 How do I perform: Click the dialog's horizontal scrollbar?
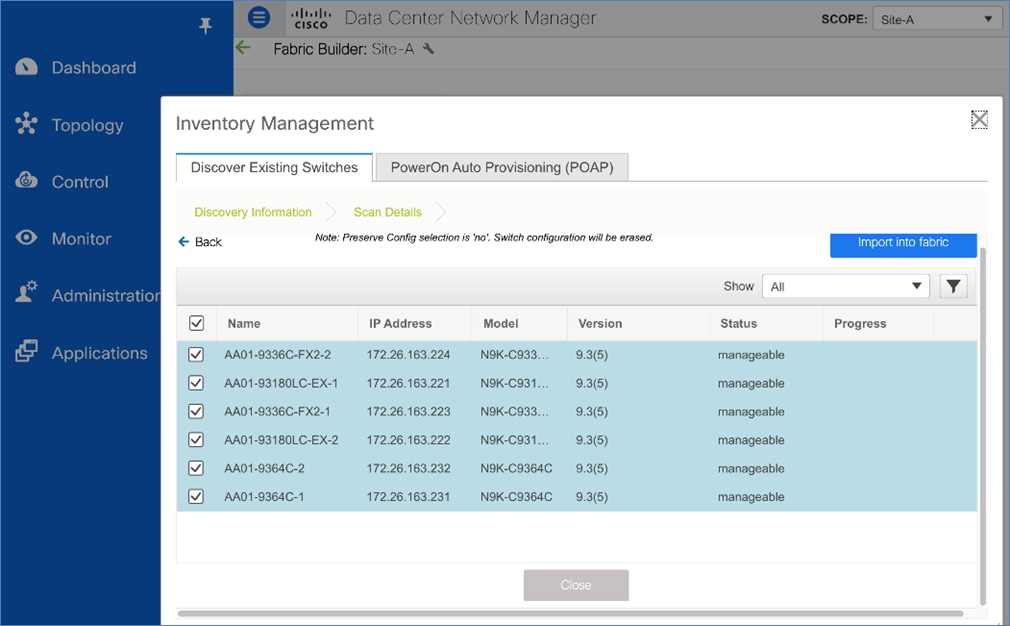570,614
